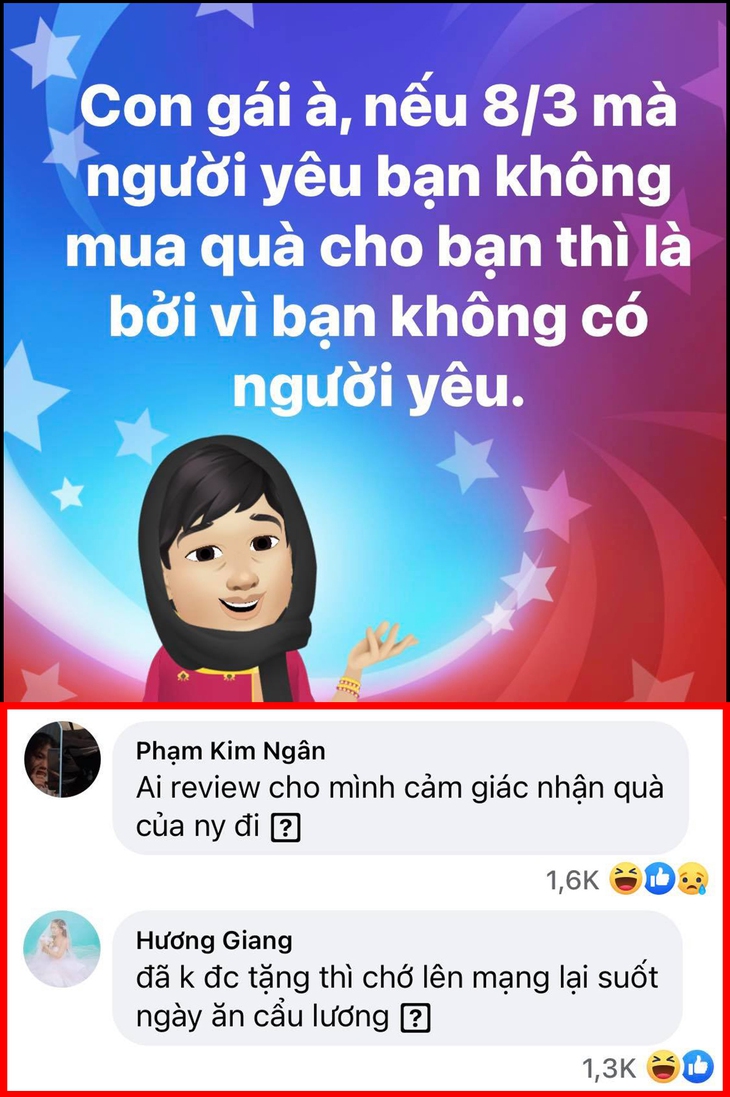Click the missing emoji box in Hương Giang's comment
This screenshot has height=1097, width=730.
415,1018
